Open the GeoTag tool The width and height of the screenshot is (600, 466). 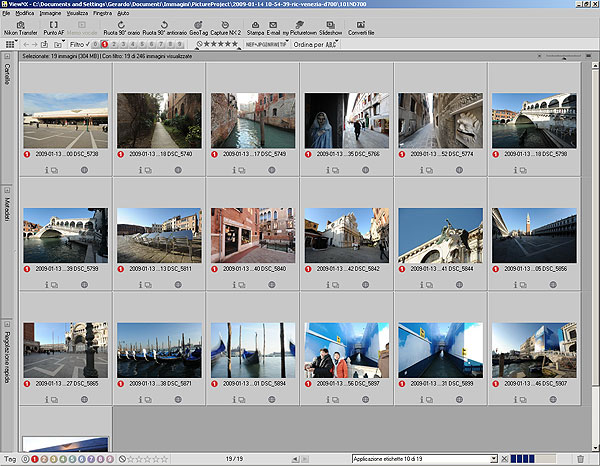[198, 28]
